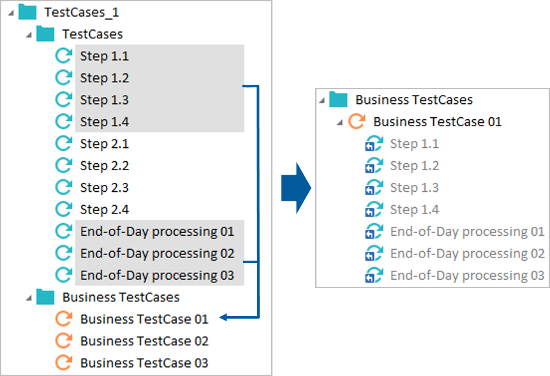Click the reference icon of End-of-Day processing 03 in right panel
The image size is (550, 376).
click(x=374, y=275)
